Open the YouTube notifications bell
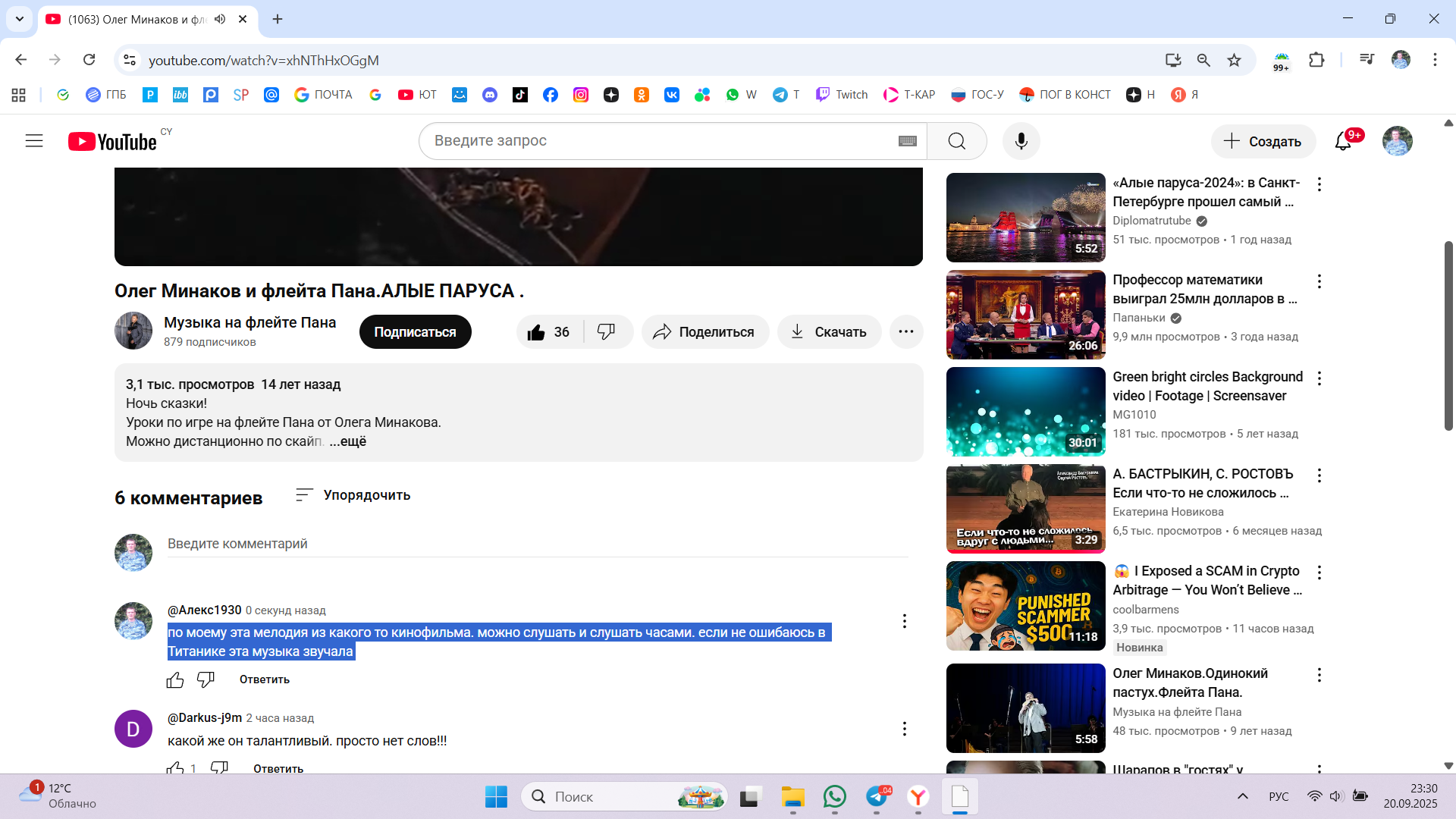The width and height of the screenshot is (1456, 819). click(x=1343, y=141)
